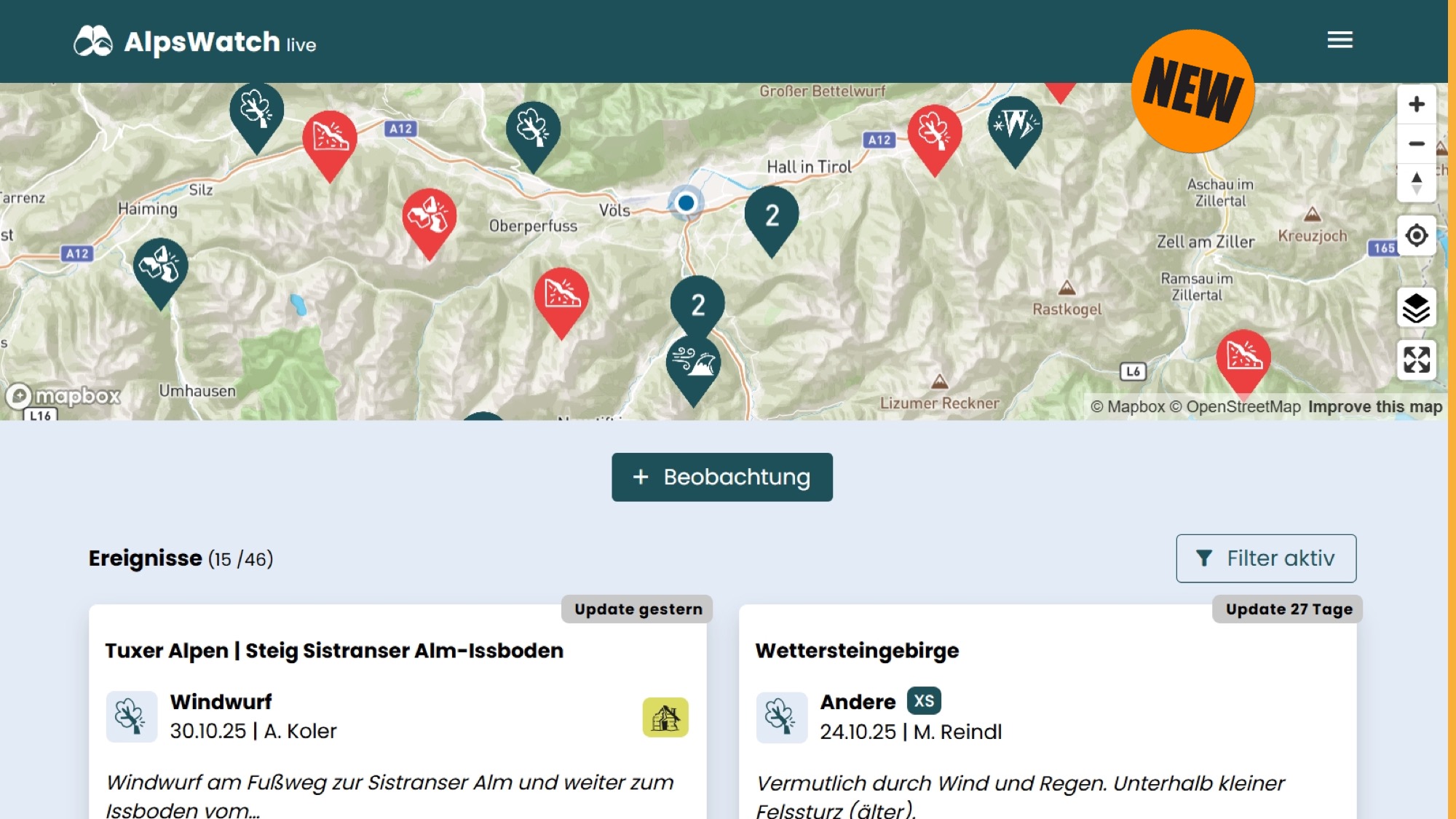Viewport: 1456px width, 819px height.
Task: Open the map layers selector
Action: pyautogui.click(x=1416, y=308)
